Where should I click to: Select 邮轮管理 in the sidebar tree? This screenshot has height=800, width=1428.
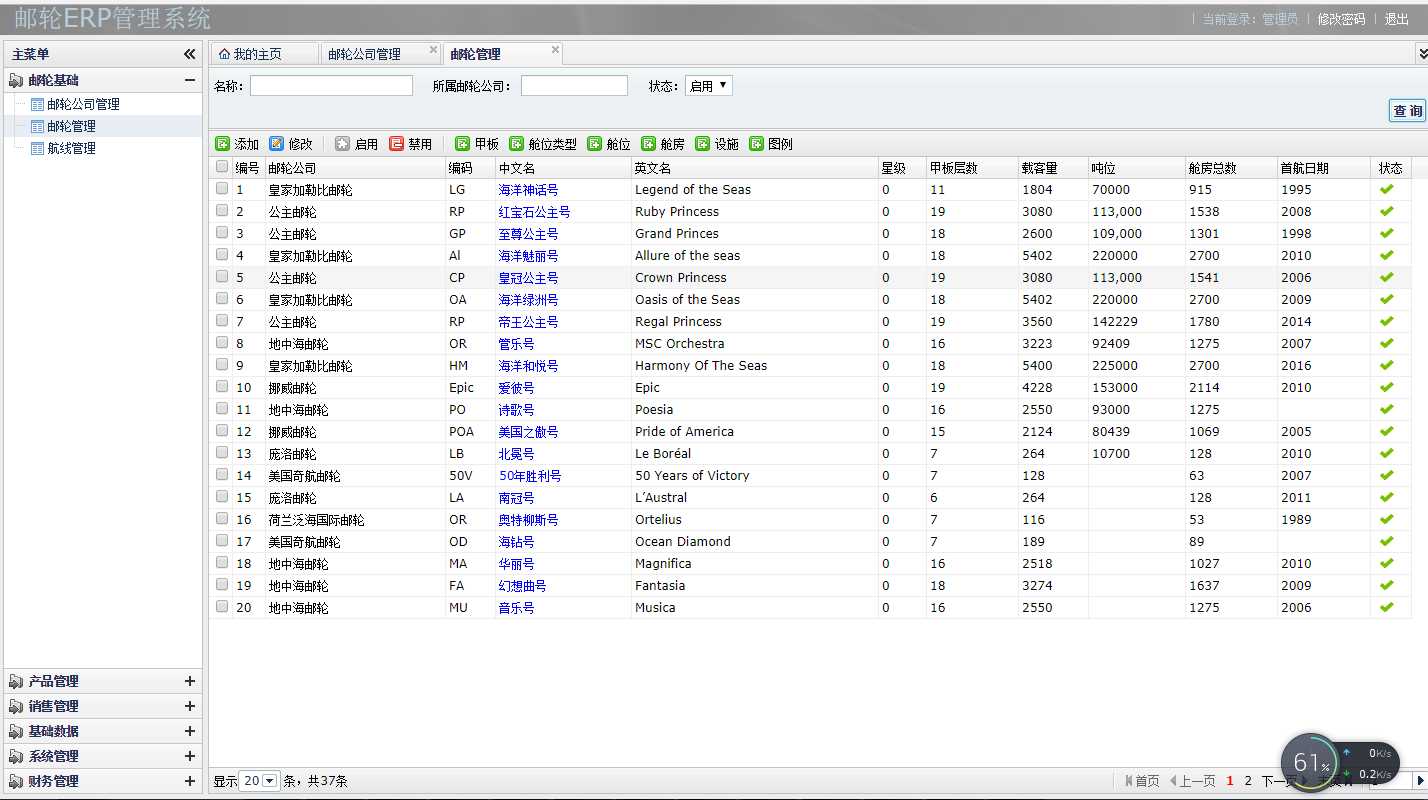tap(71, 126)
